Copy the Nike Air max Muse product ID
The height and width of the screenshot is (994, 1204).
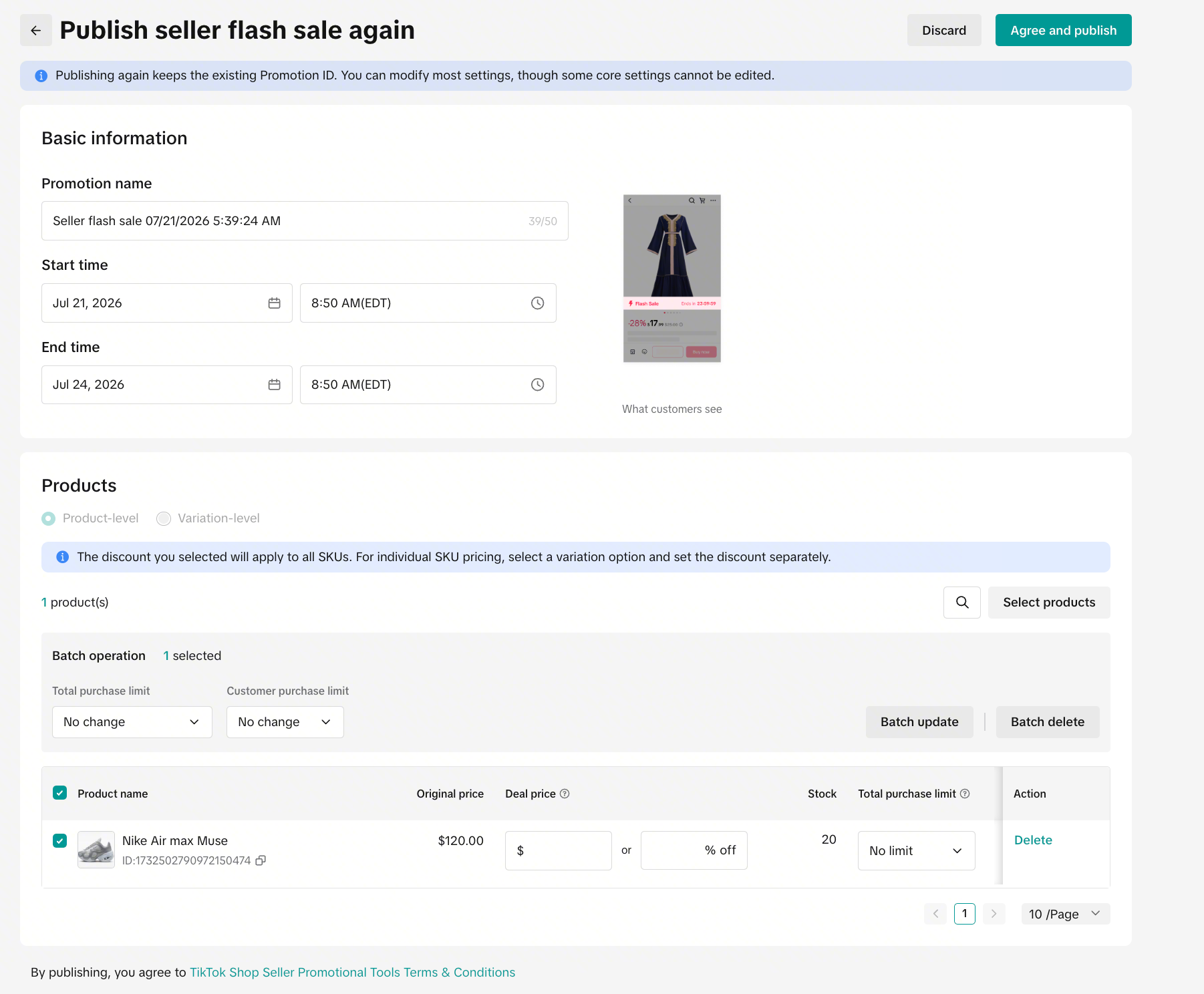tap(261, 860)
